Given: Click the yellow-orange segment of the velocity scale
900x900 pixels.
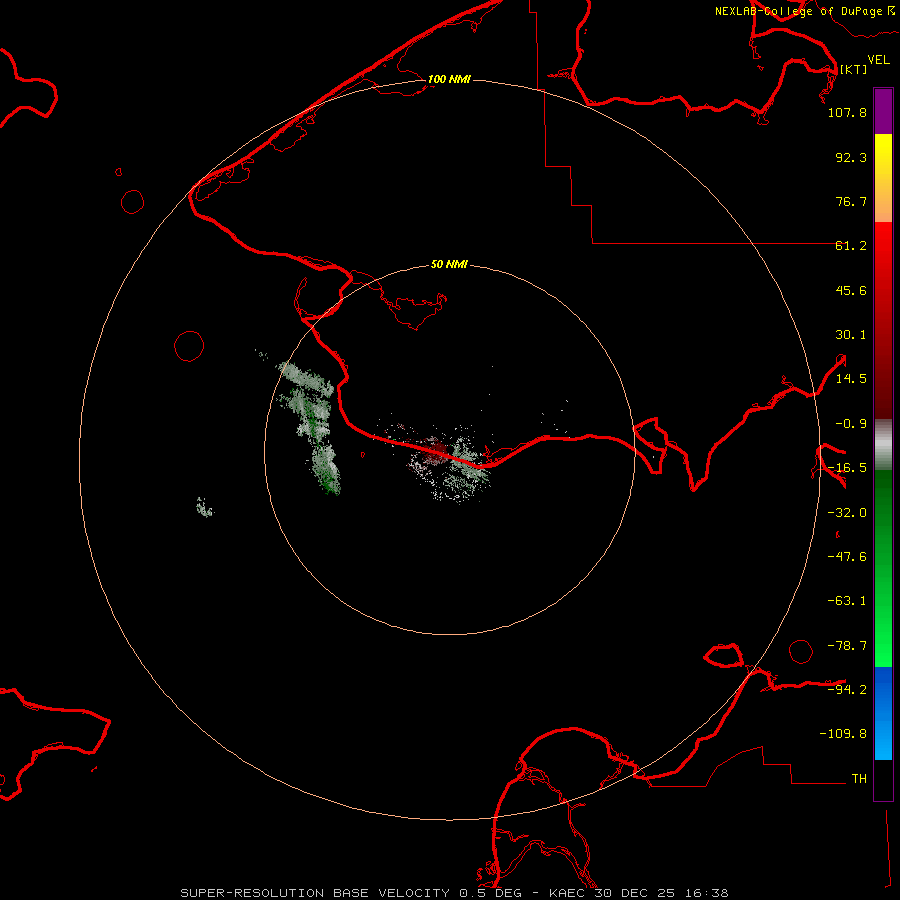Looking at the screenshot, I should point(883,178).
